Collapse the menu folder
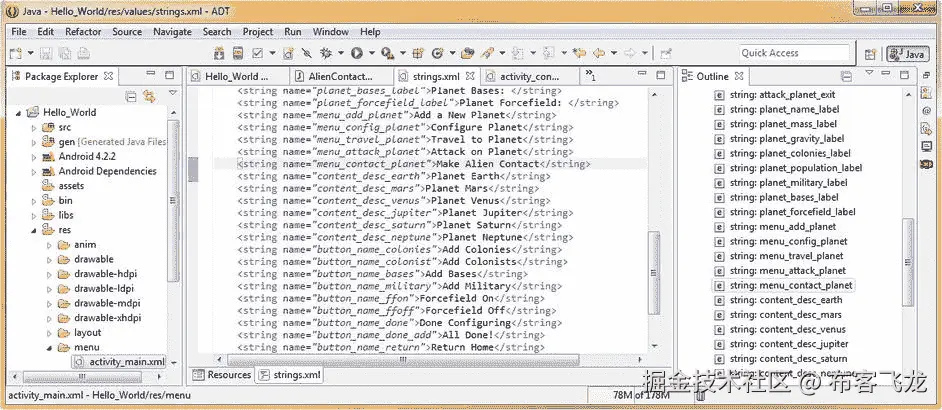The width and height of the screenshot is (942, 410). pyautogui.click(x=50, y=347)
